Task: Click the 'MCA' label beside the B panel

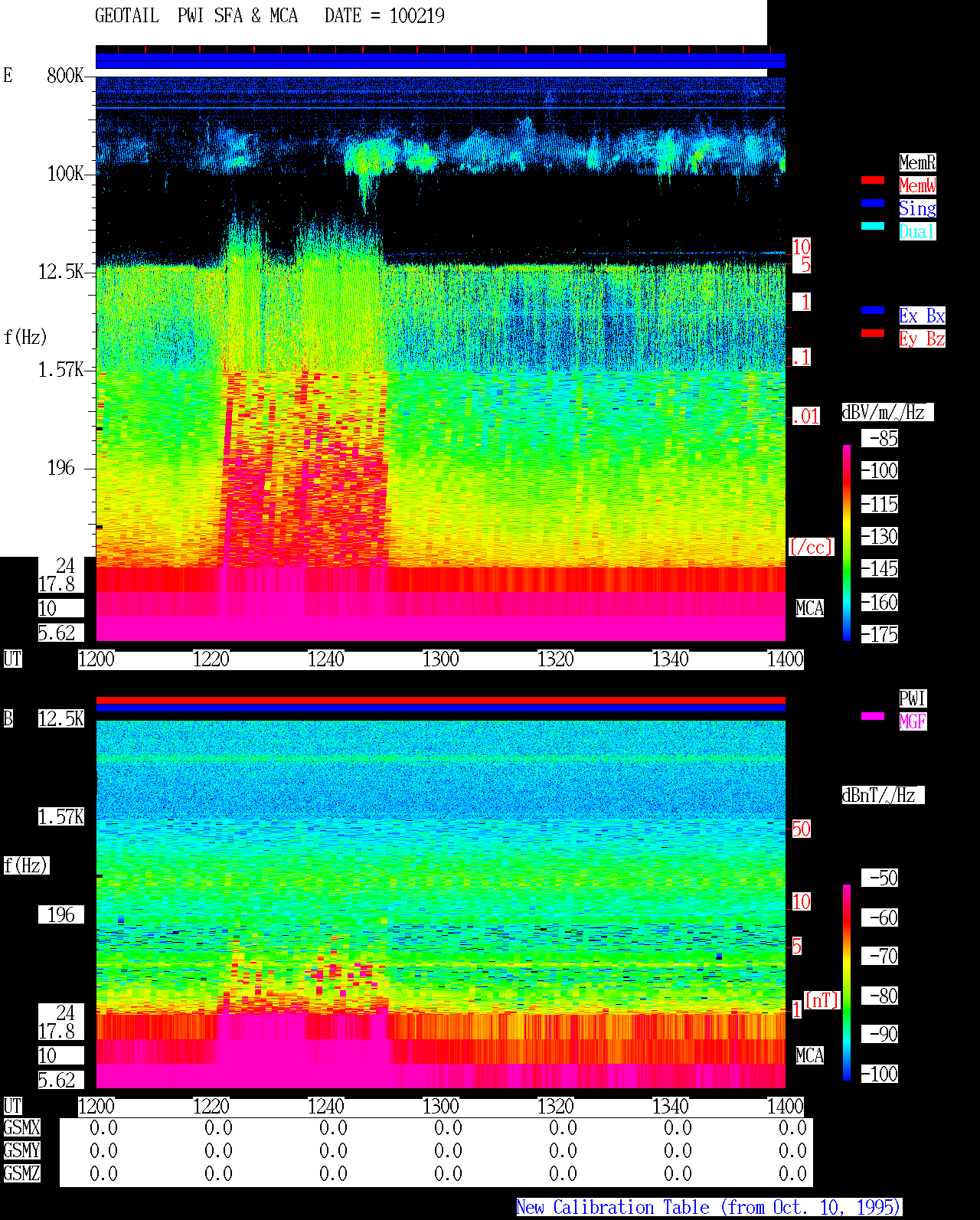Action: [810, 1055]
